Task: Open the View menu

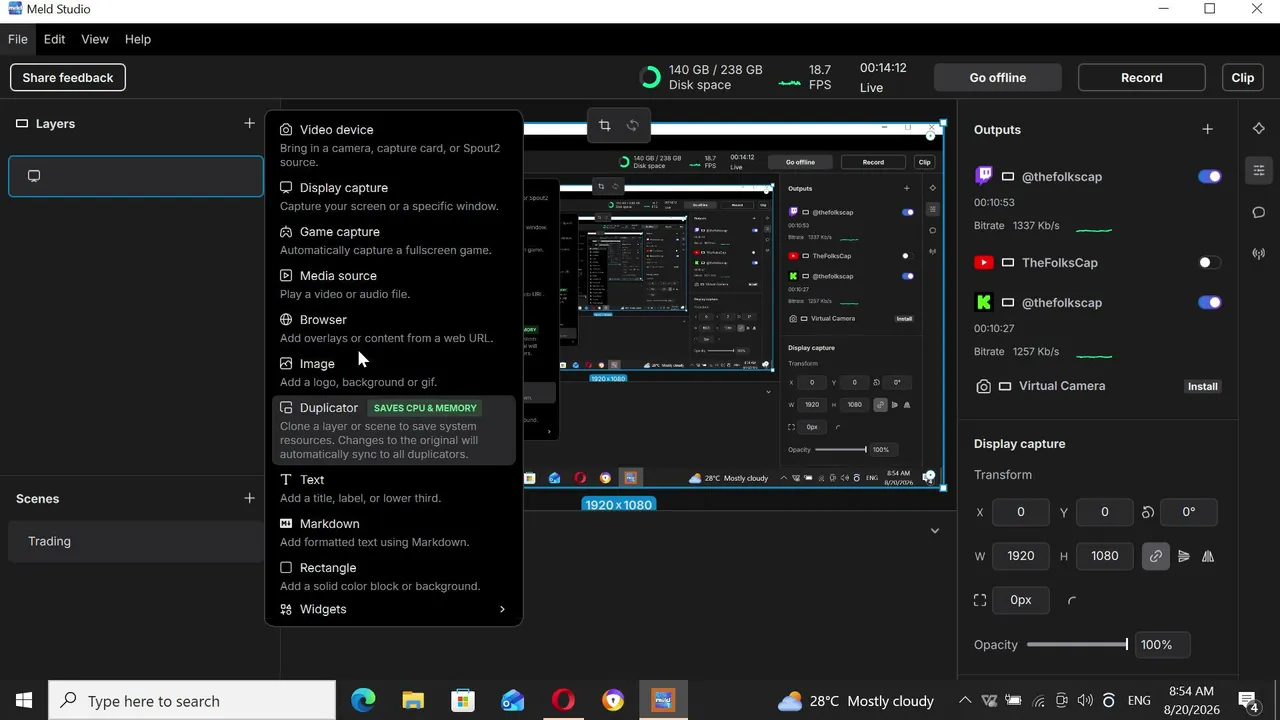Action: [95, 39]
